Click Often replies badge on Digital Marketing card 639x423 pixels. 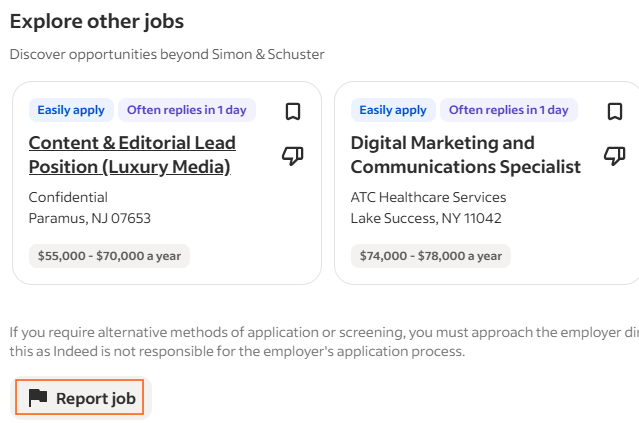[509, 110]
